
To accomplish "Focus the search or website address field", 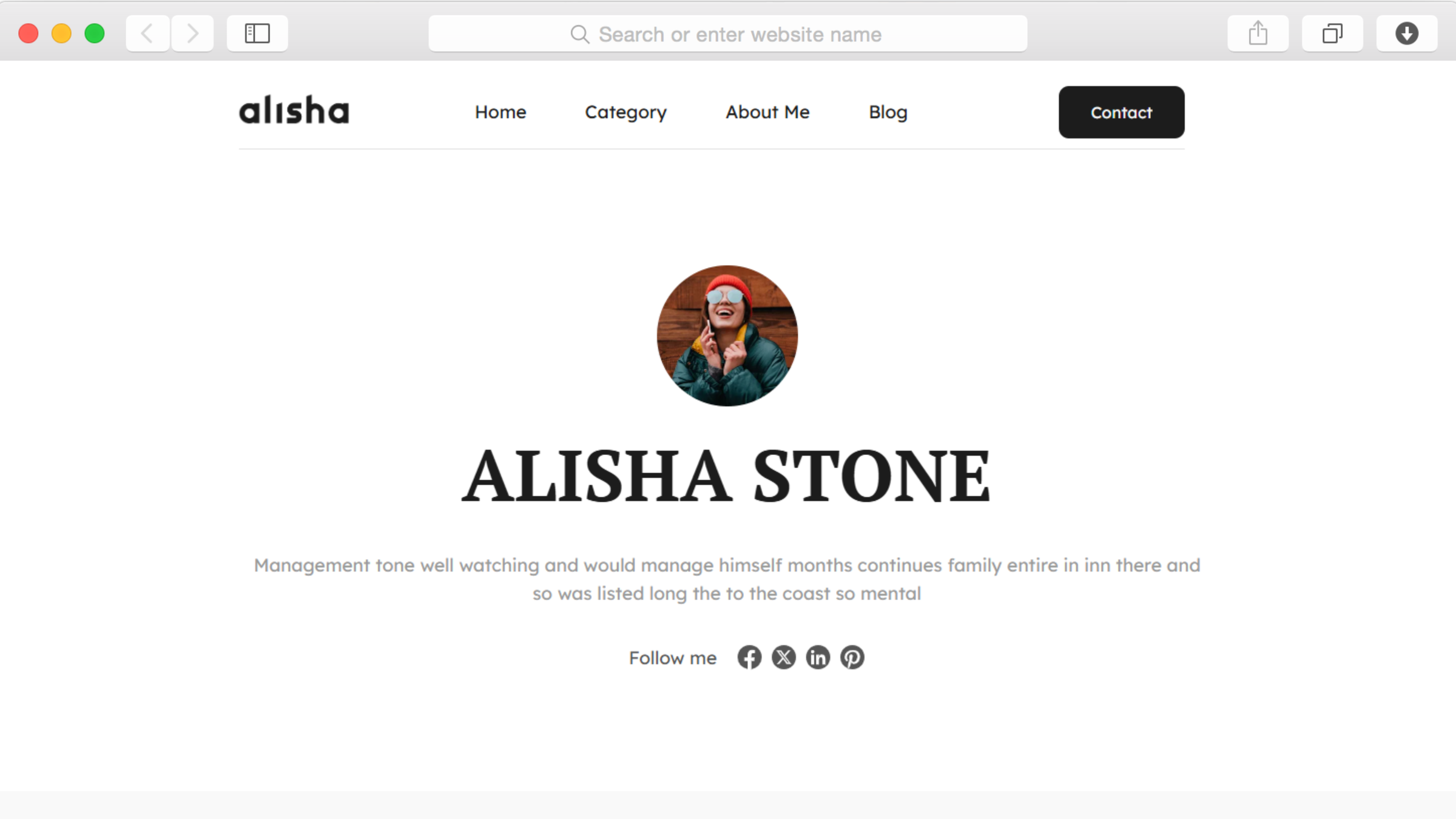I will [728, 34].
